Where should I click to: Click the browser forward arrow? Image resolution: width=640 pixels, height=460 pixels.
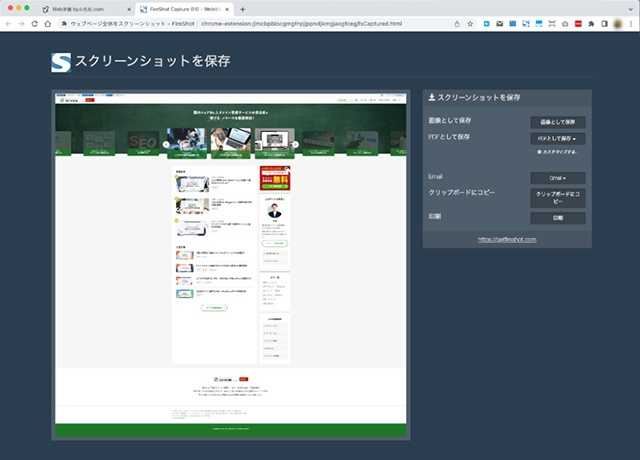[x=22, y=24]
